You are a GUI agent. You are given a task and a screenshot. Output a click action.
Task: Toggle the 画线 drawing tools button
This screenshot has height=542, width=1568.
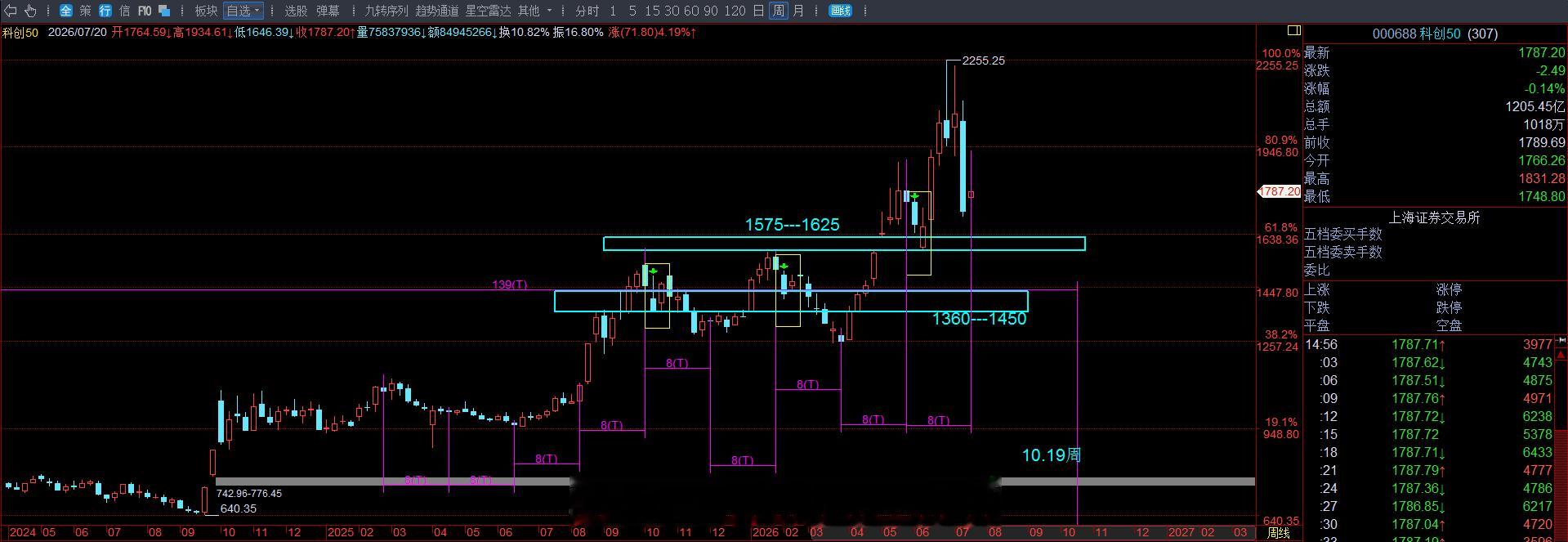pos(840,11)
